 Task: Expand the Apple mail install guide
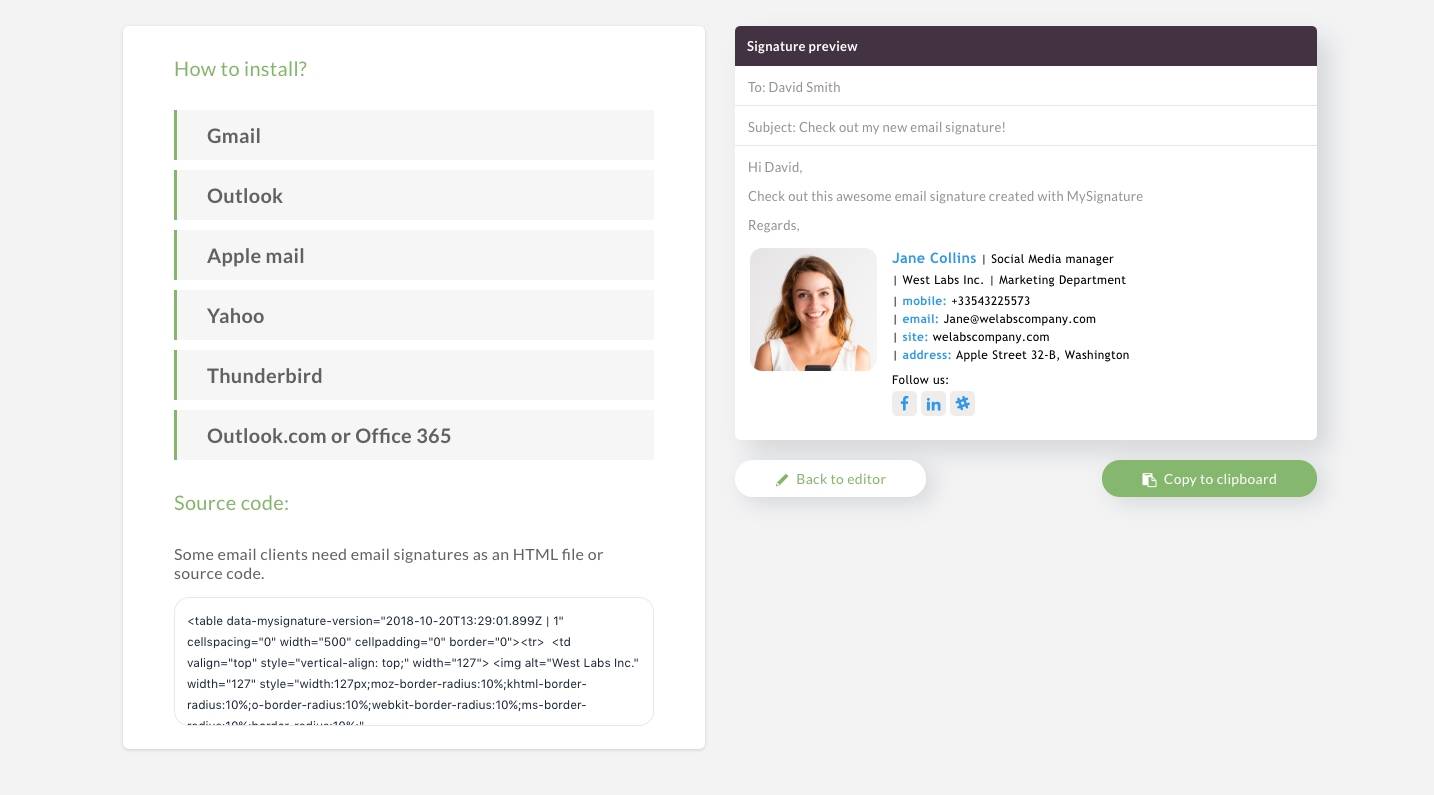click(414, 255)
